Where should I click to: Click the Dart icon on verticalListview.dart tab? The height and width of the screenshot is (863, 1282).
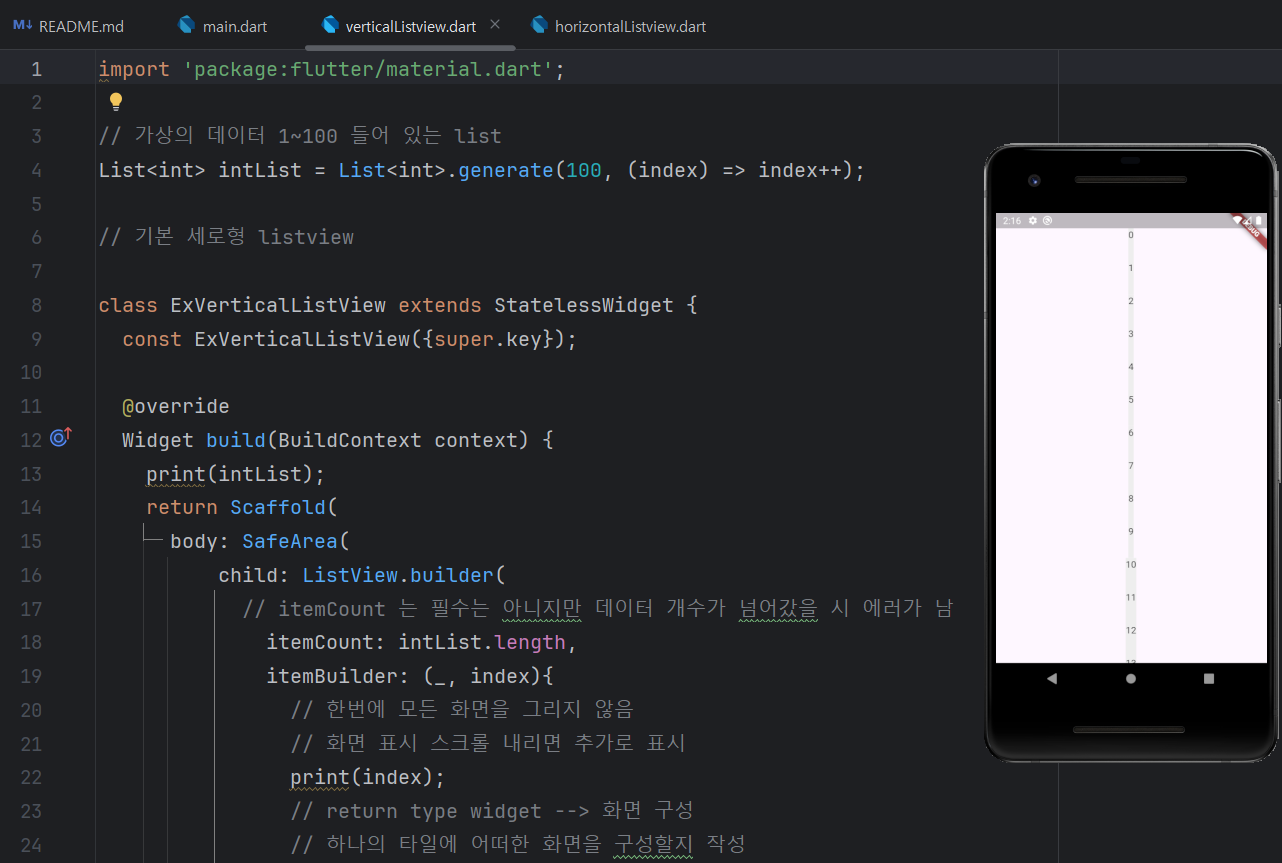[x=330, y=25]
